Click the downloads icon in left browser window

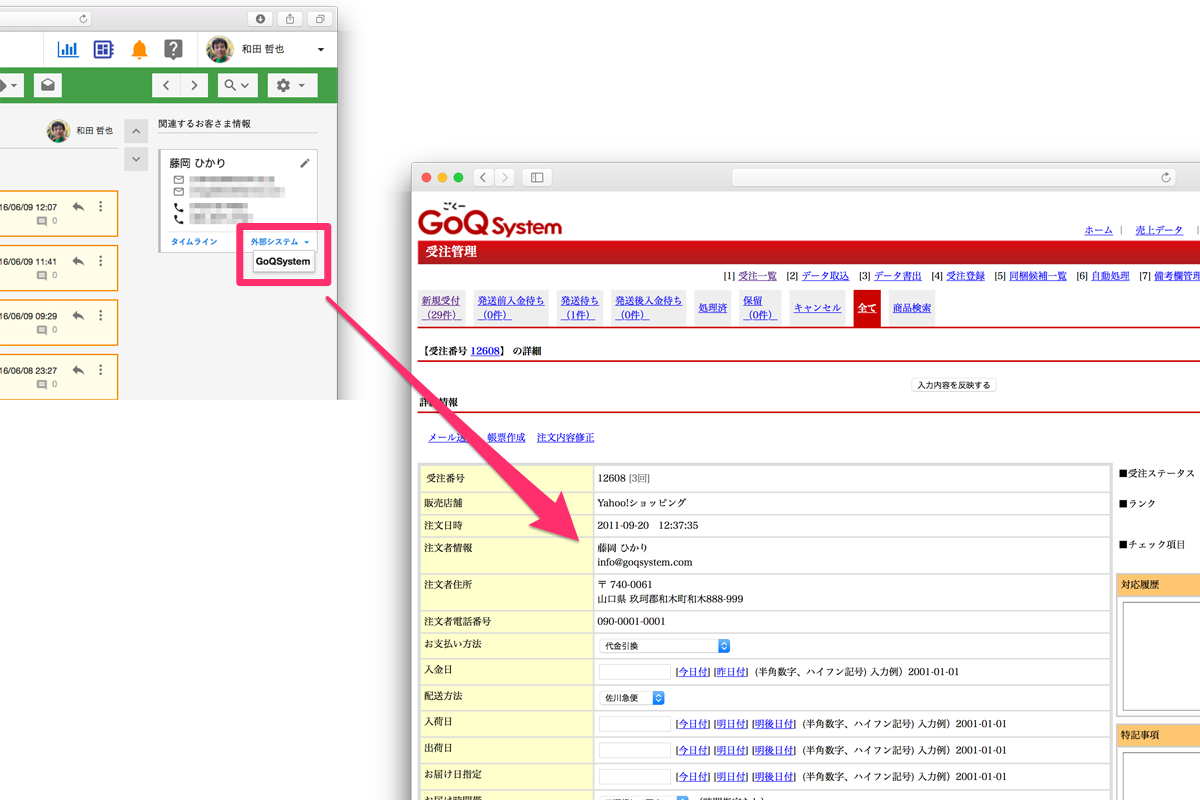[x=261, y=18]
